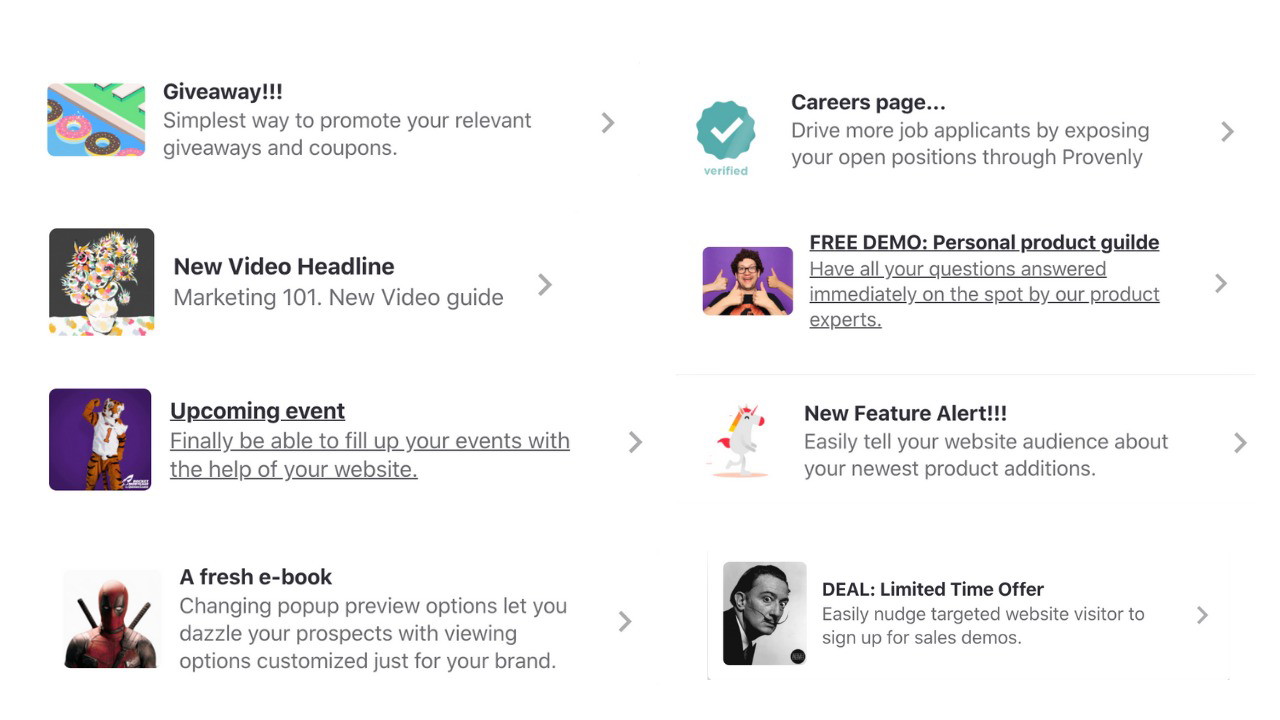Click the thumbs-up man demo thumbnail
This screenshot has height=720, width=1280.
click(x=747, y=281)
